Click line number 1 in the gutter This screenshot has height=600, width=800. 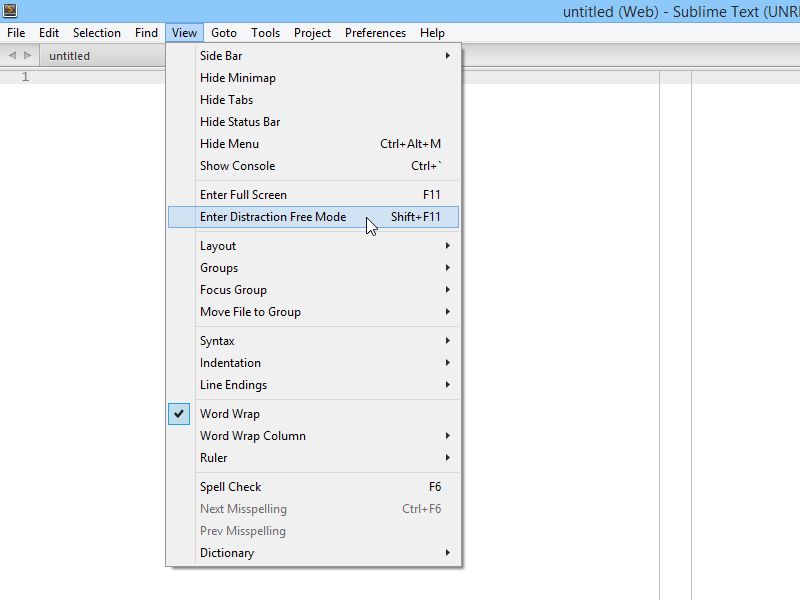[x=25, y=77]
